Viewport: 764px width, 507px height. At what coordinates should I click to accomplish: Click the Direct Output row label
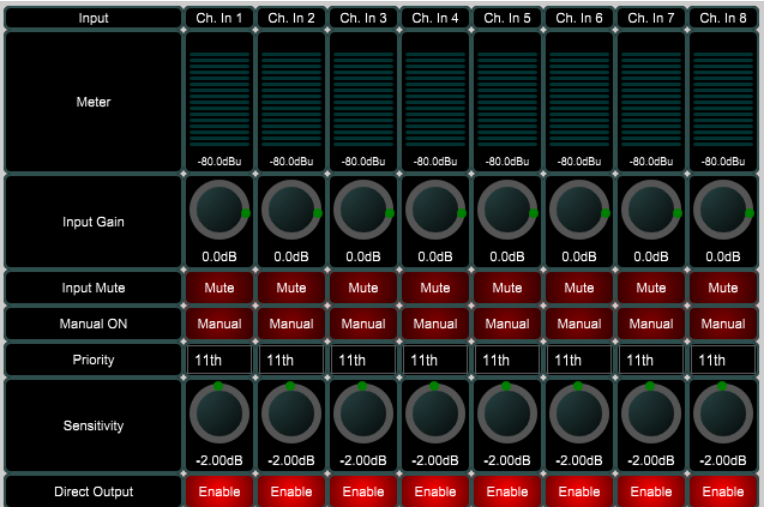93,491
